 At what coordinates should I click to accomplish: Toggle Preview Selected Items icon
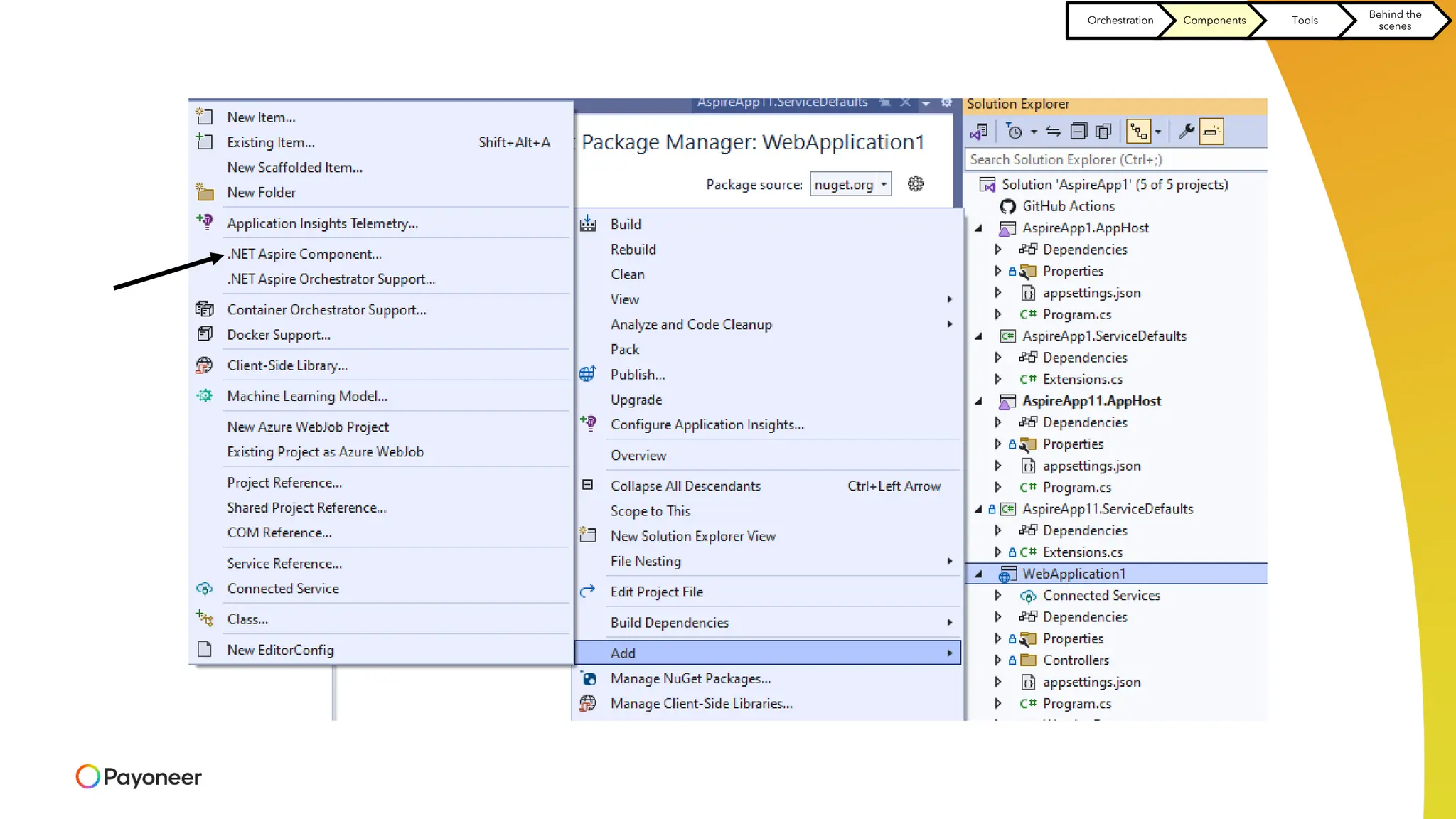(x=1211, y=132)
